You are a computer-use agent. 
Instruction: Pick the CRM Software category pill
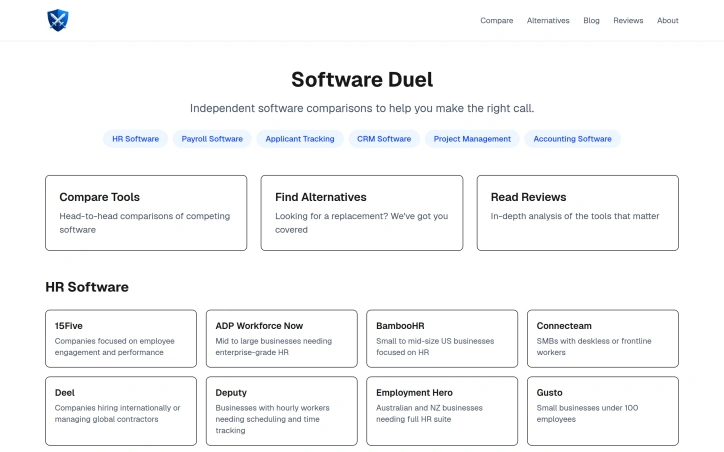click(384, 139)
